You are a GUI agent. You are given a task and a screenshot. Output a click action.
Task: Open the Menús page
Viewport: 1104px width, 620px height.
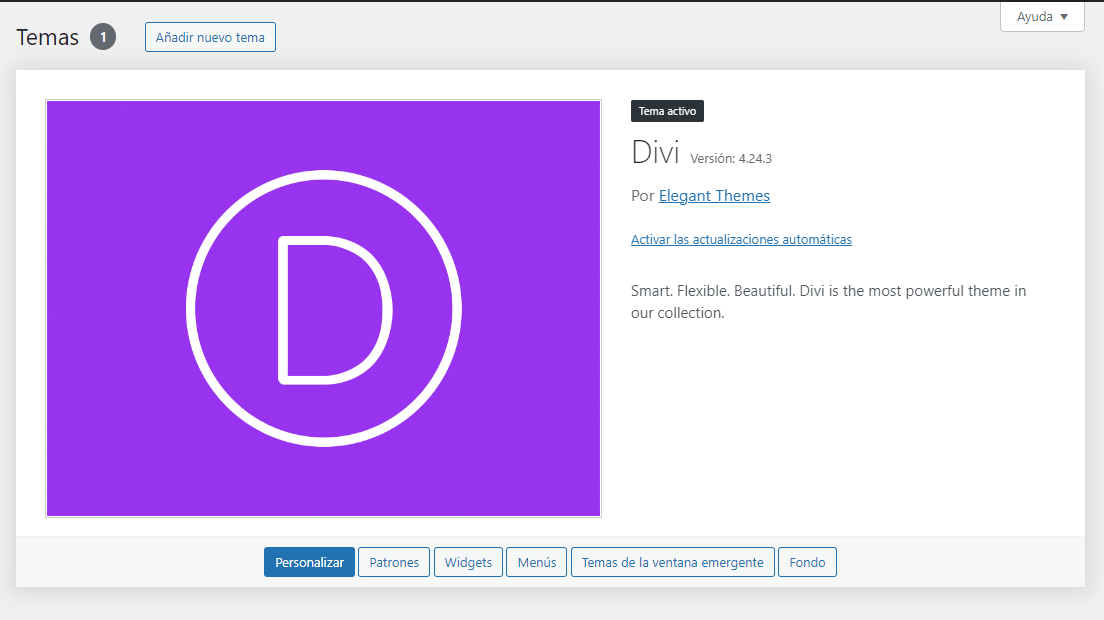(537, 562)
